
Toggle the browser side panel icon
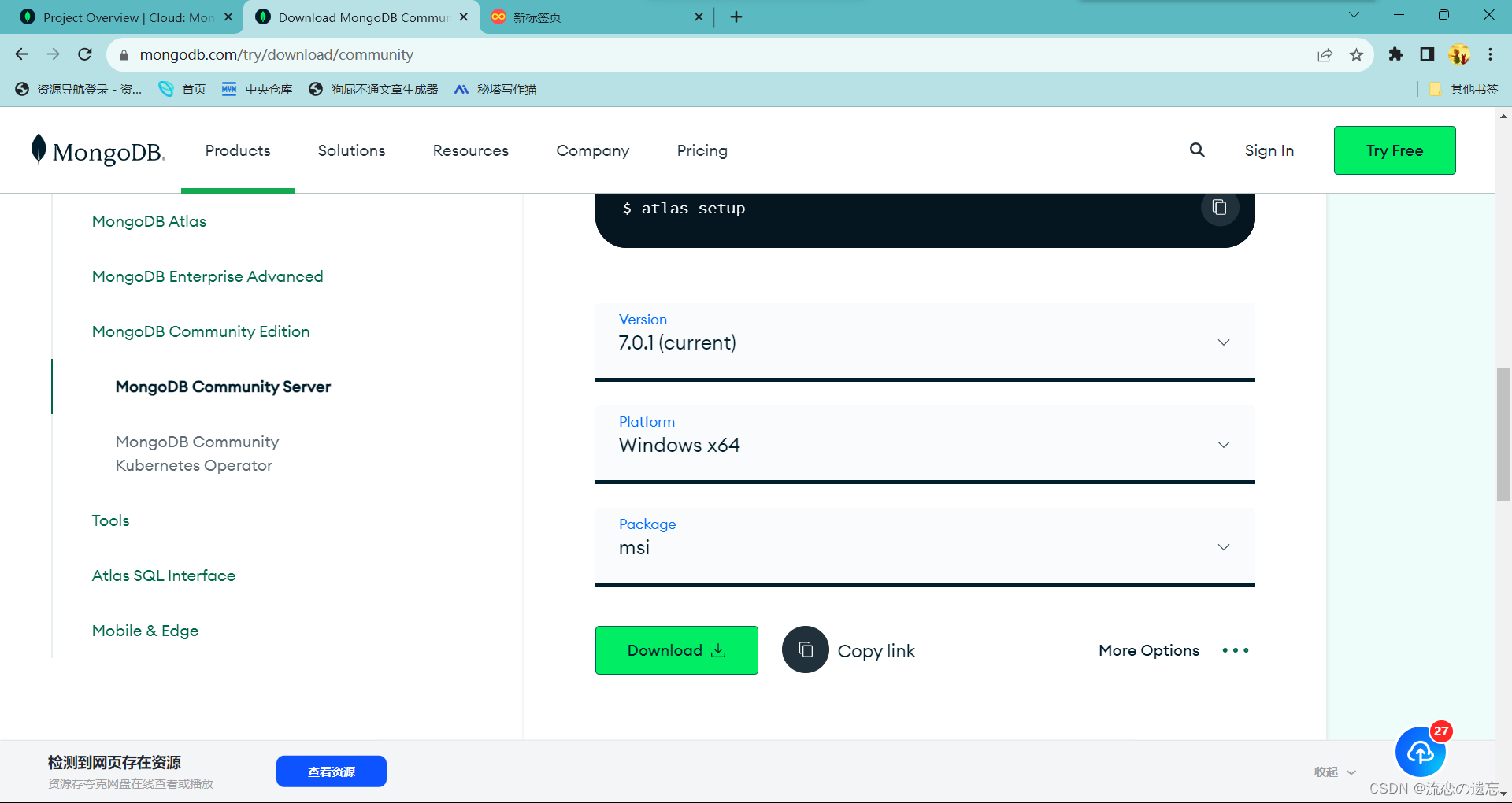[x=1427, y=54]
